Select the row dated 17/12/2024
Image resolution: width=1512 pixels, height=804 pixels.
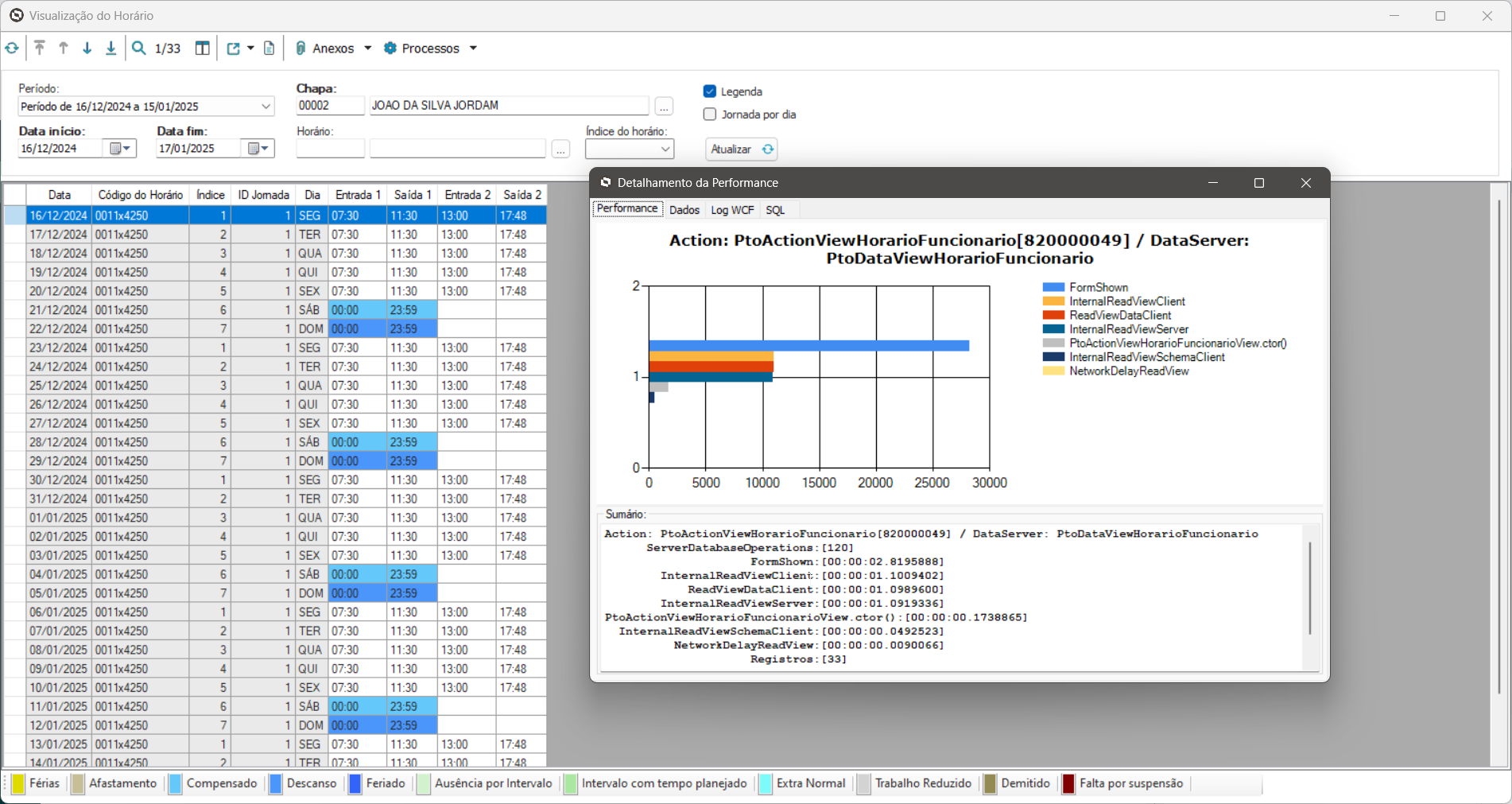tap(275, 235)
